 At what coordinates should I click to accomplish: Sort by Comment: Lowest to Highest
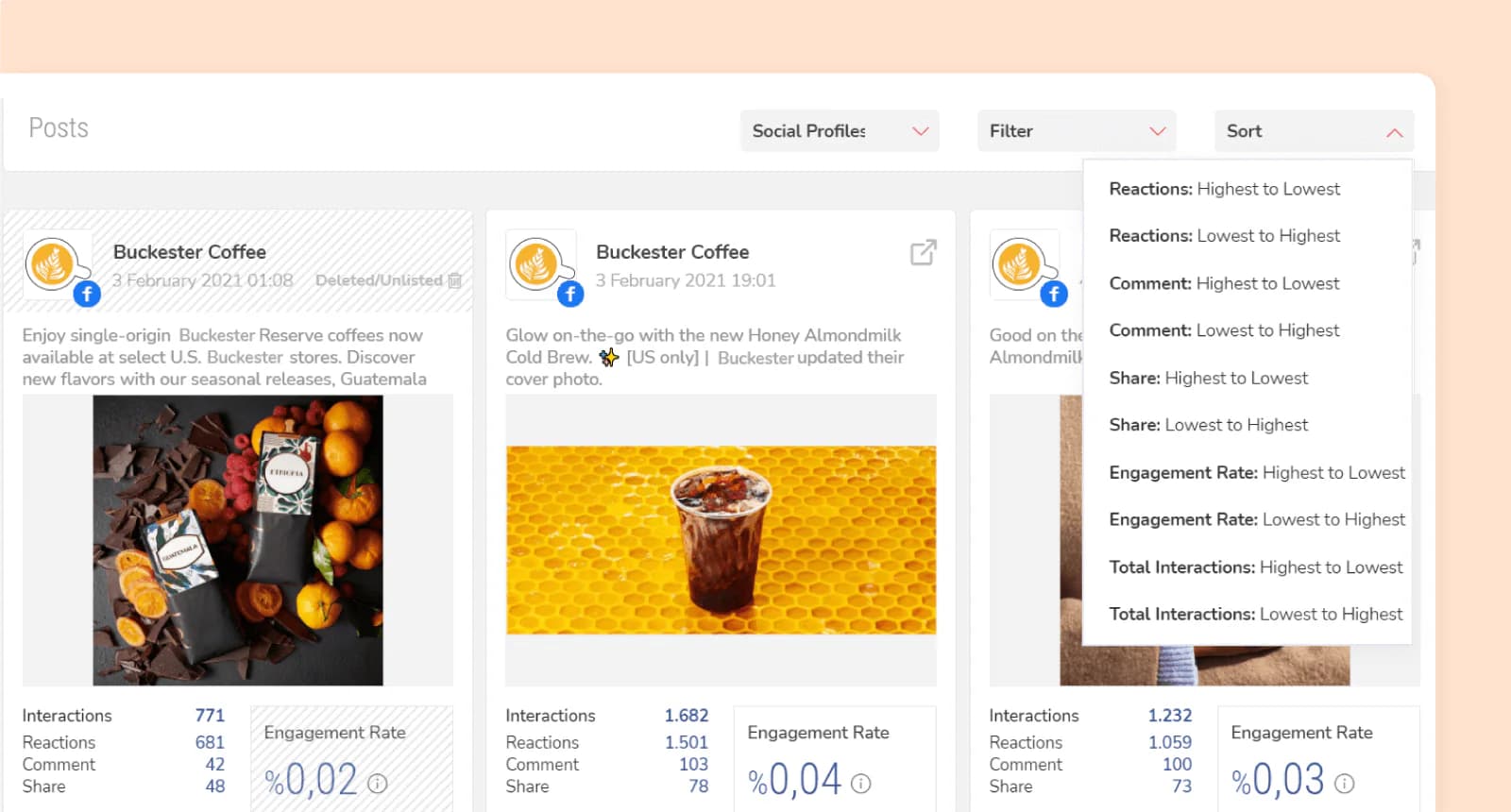point(1224,330)
